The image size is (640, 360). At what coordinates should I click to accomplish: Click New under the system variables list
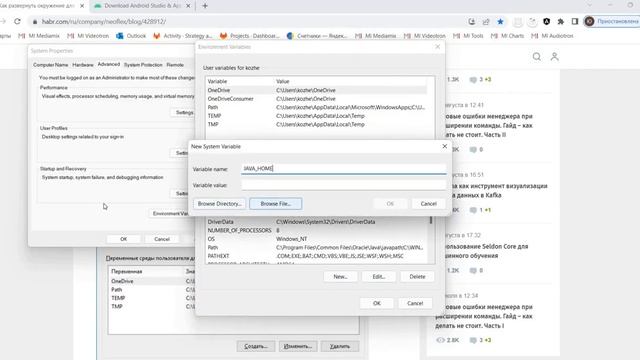click(x=340, y=277)
